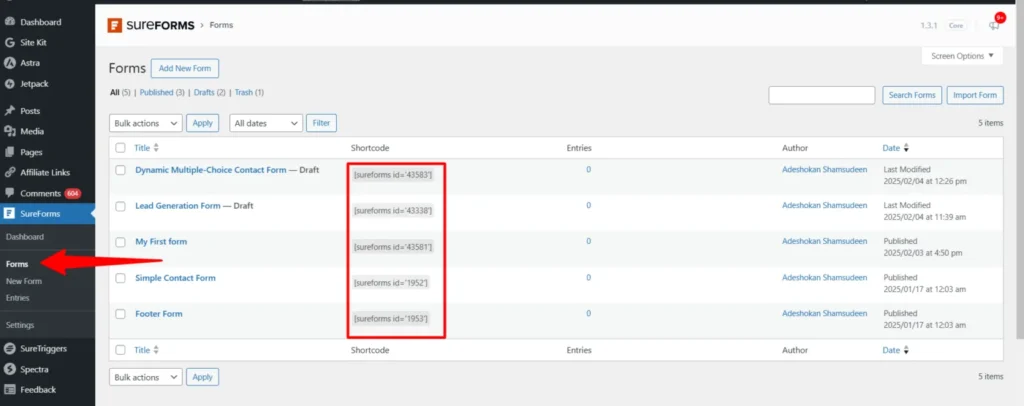The image size is (1024, 406).
Task: Show only Drafts forms
Action: [x=204, y=93]
